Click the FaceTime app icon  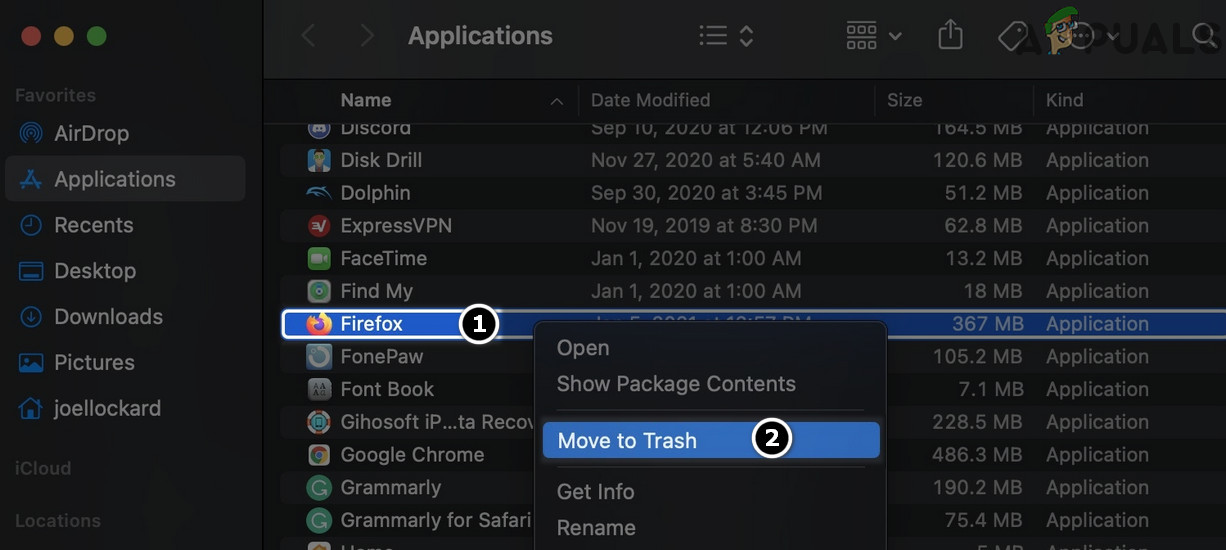pos(319,258)
